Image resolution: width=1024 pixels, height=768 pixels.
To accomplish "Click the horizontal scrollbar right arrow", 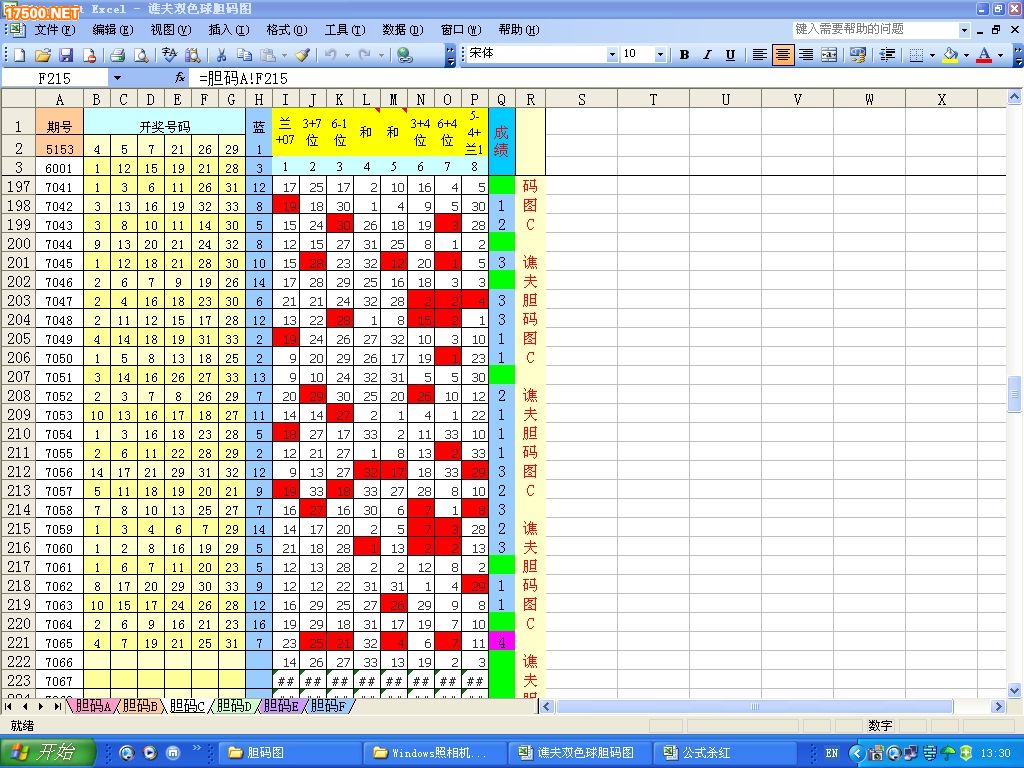I will point(997,706).
